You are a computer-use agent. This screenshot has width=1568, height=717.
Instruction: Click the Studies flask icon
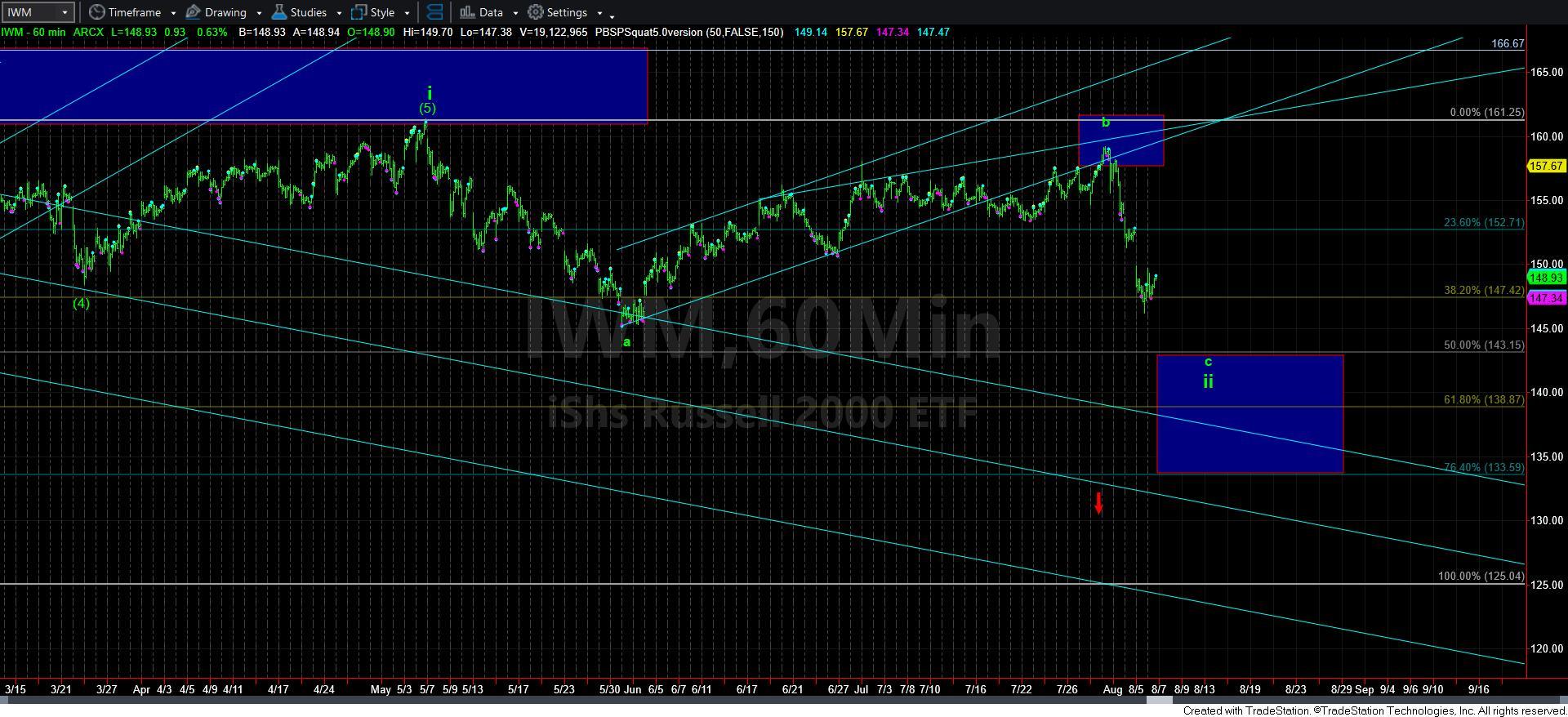[x=279, y=12]
